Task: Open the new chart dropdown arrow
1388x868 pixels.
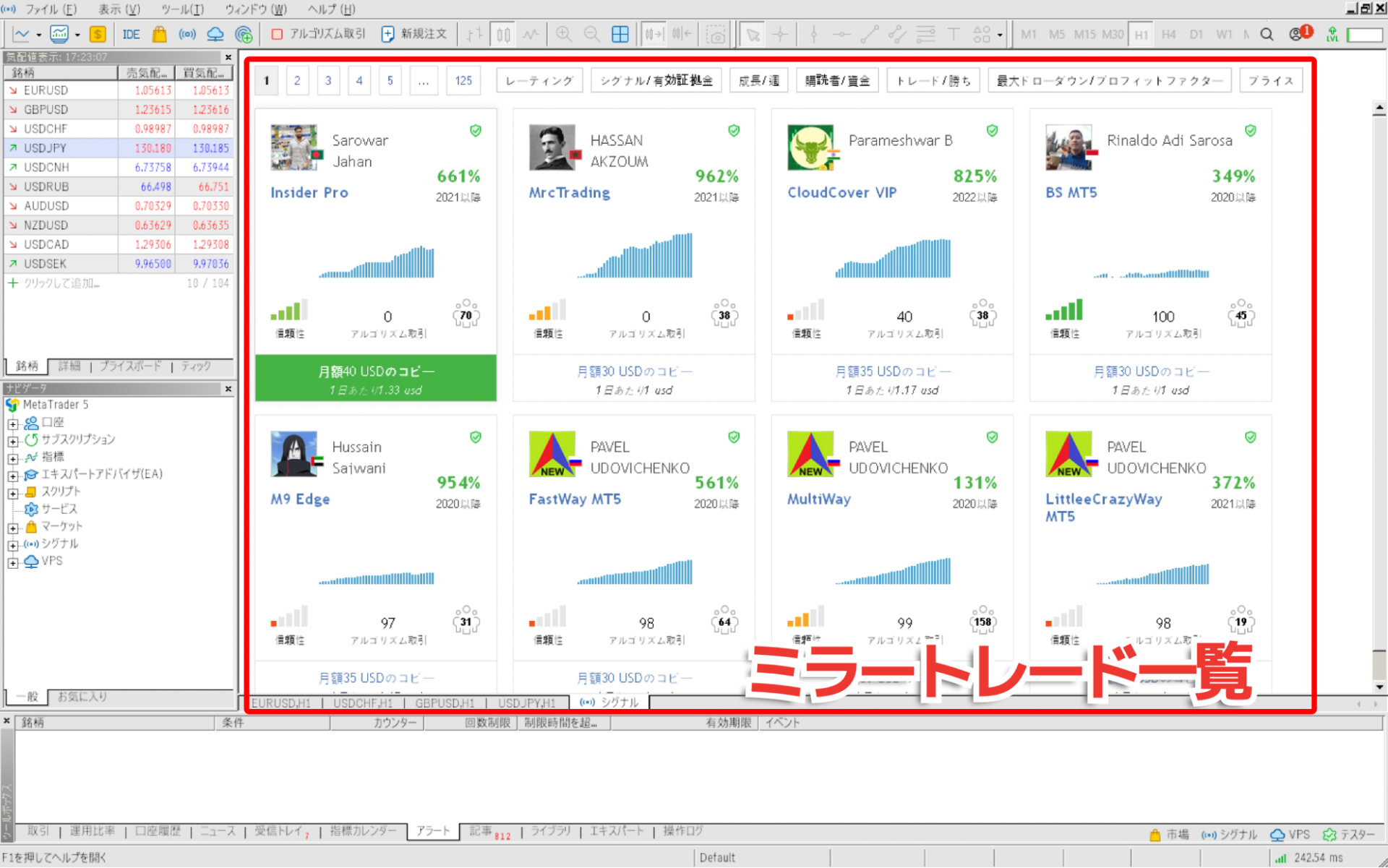Action: point(38,35)
